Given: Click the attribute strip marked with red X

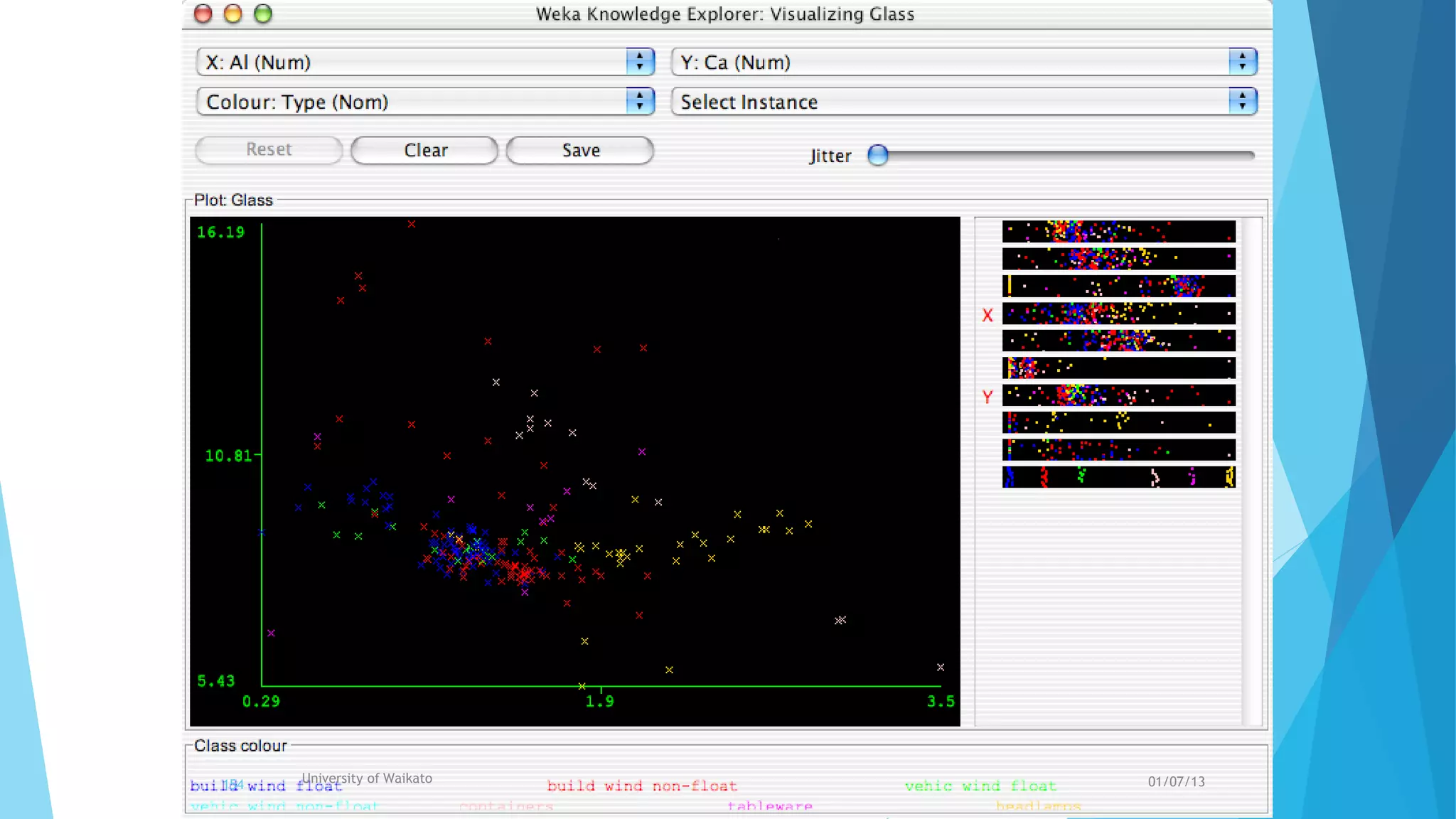Looking at the screenshot, I should tap(1118, 314).
